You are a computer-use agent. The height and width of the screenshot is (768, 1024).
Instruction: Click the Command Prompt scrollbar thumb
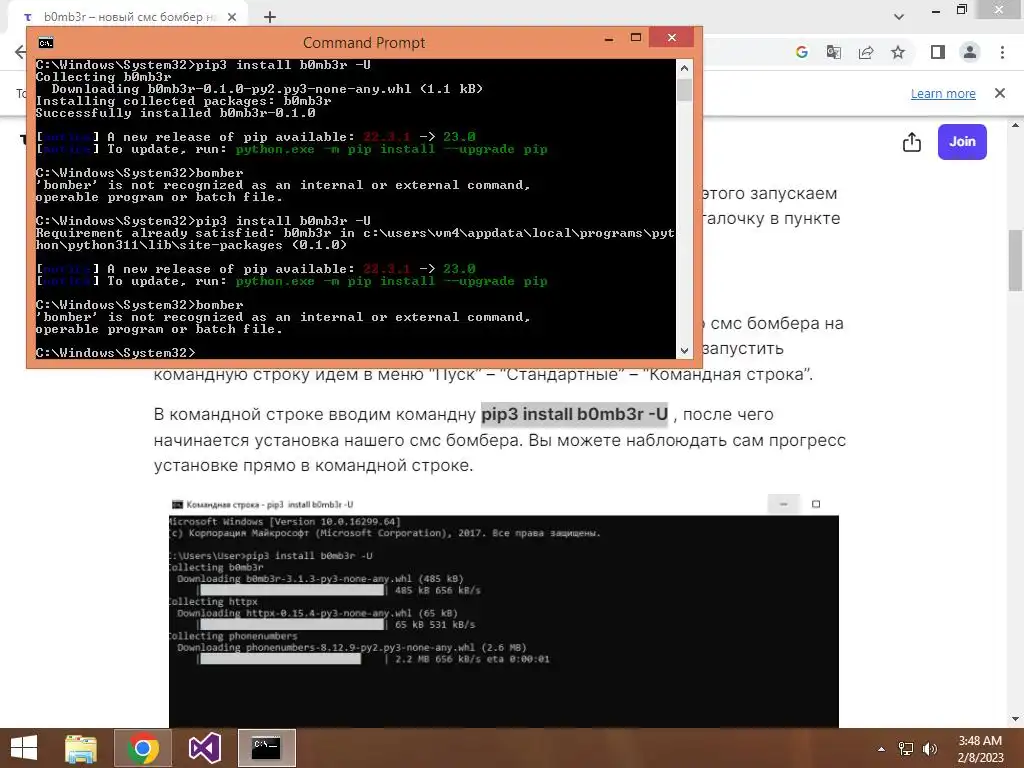coord(684,89)
